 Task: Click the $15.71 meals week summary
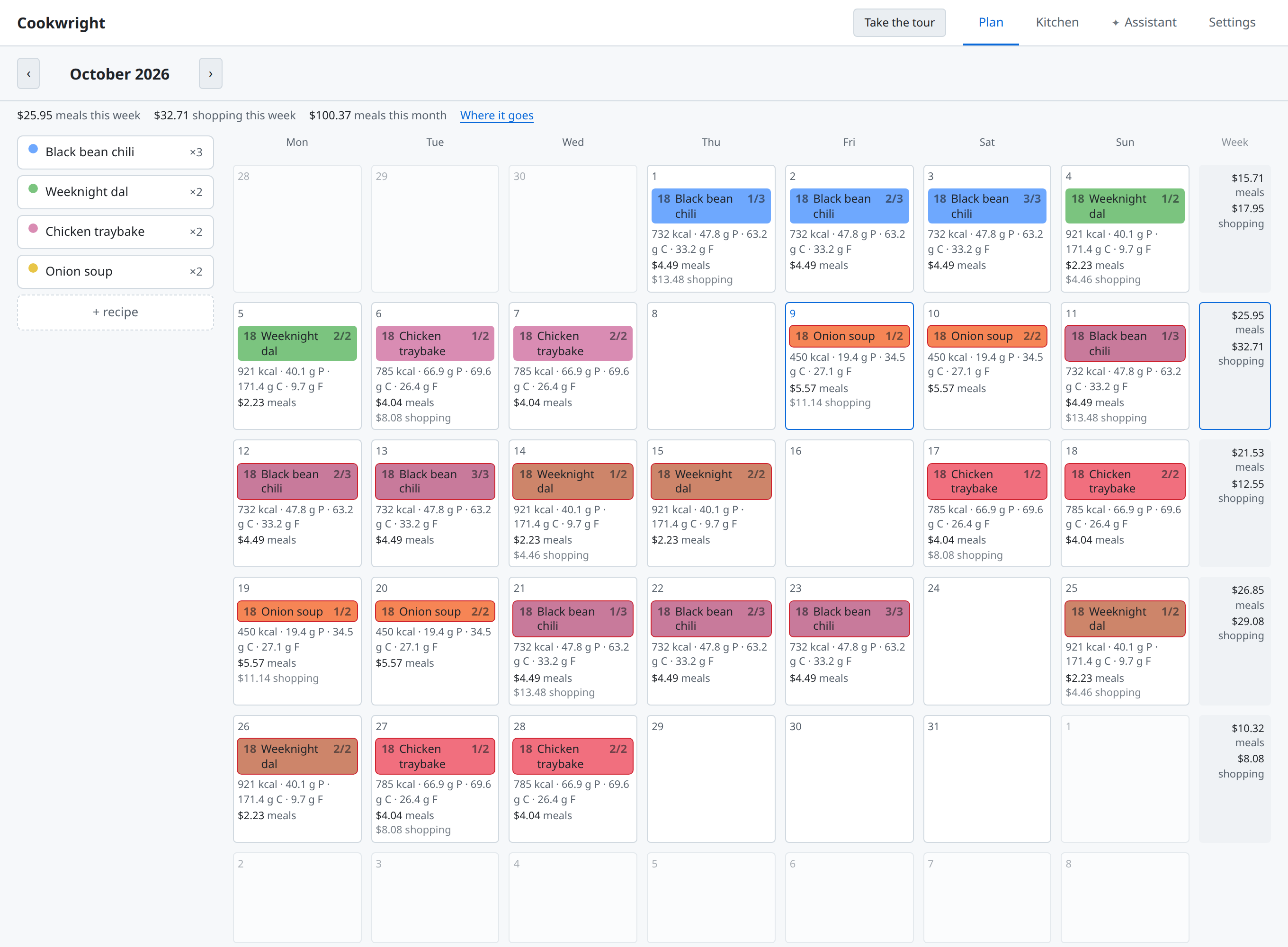(x=1234, y=229)
